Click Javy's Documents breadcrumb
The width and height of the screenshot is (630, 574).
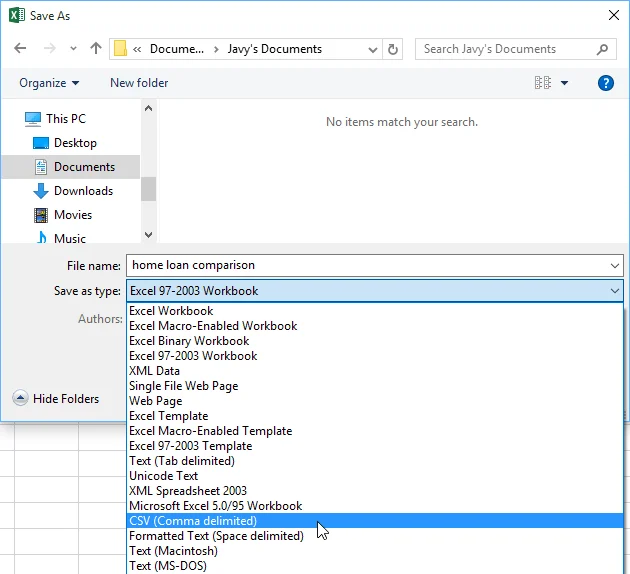tap(275, 49)
